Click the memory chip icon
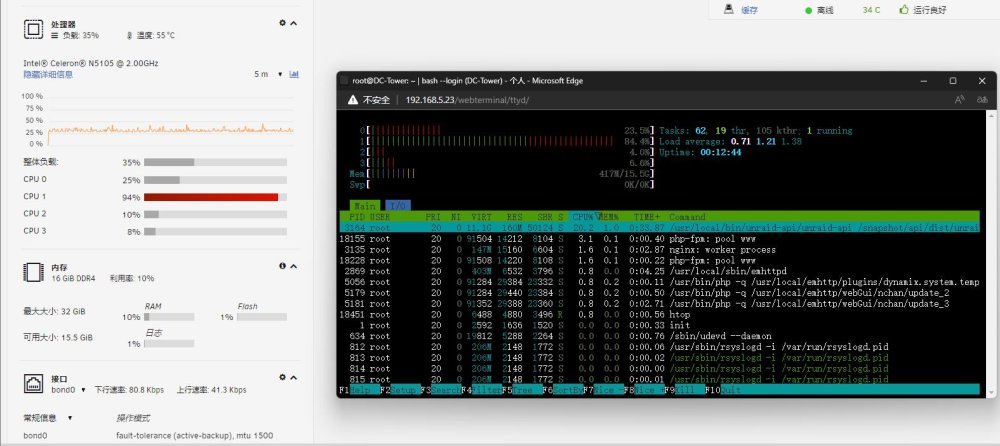The height and width of the screenshot is (446, 1000). pyautogui.click(x=33, y=272)
